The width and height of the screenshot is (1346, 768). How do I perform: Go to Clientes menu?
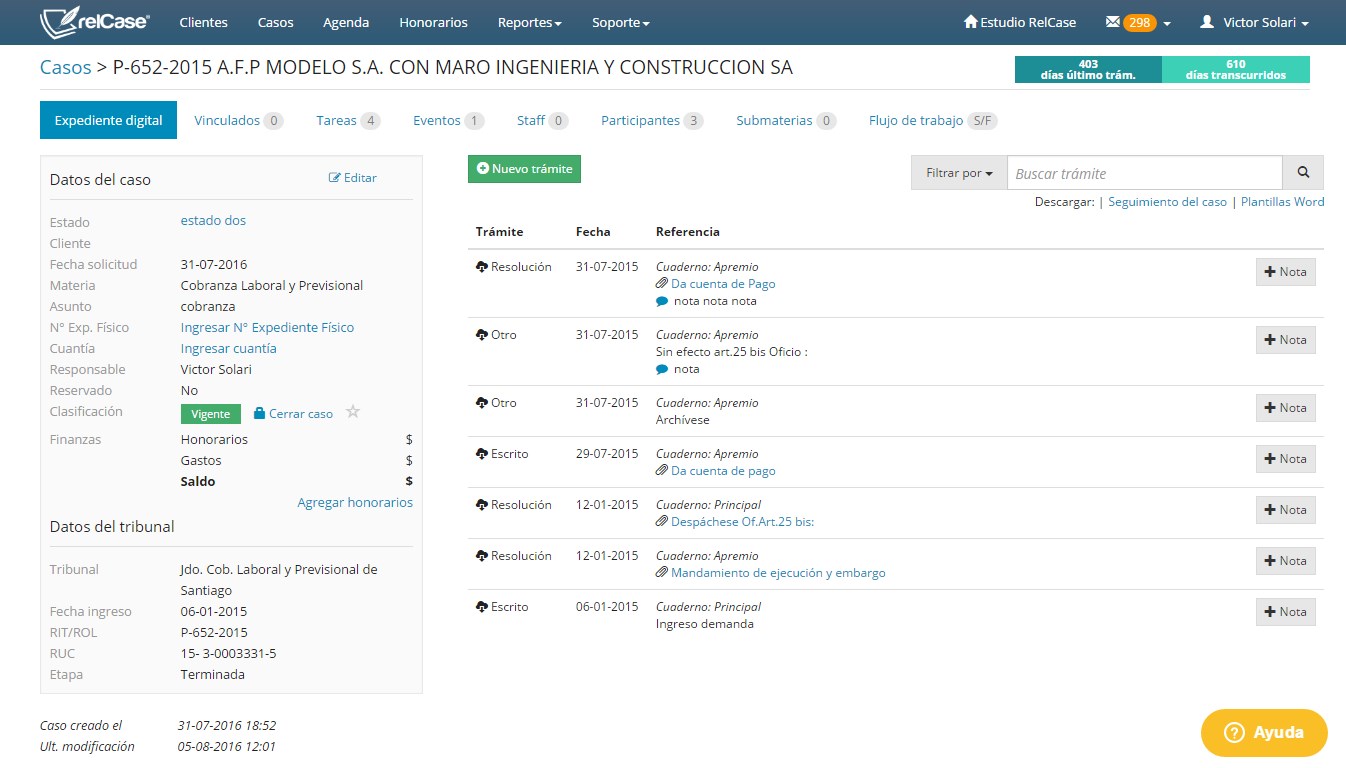pos(203,22)
